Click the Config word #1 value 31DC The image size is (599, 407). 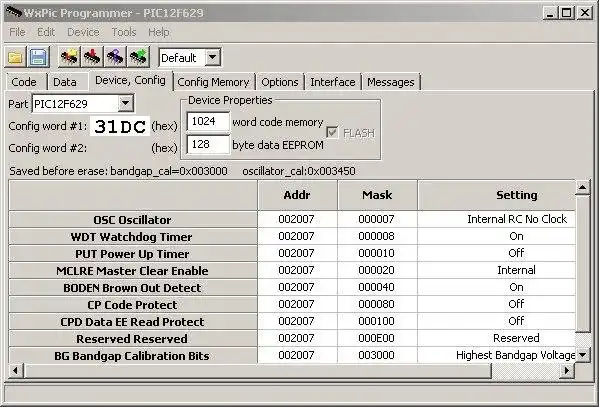[x=120, y=126]
